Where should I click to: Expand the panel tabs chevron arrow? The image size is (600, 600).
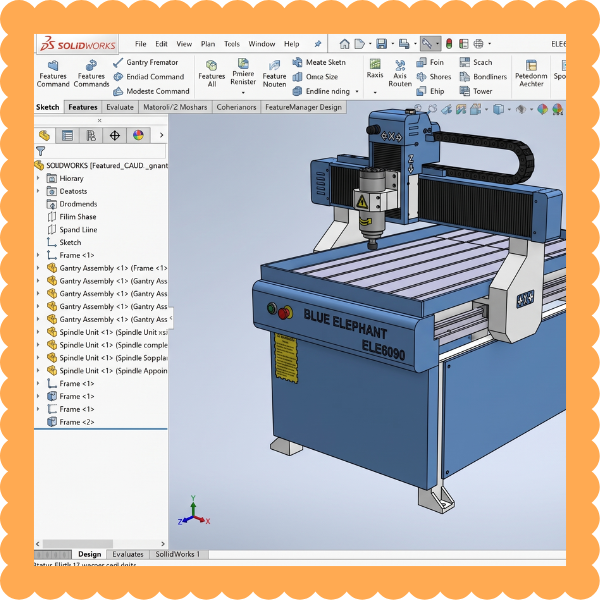coord(161,135)
